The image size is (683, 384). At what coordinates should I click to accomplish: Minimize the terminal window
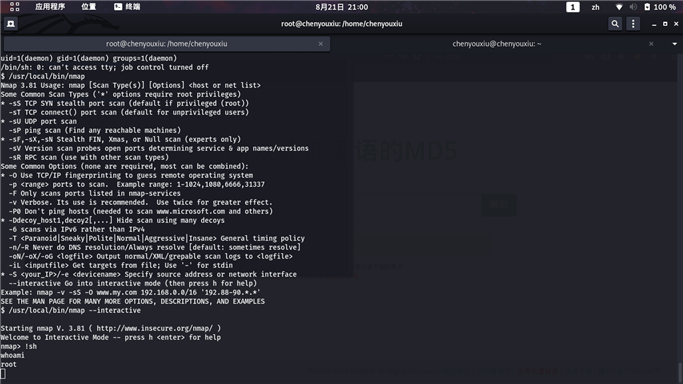(654, 24)
